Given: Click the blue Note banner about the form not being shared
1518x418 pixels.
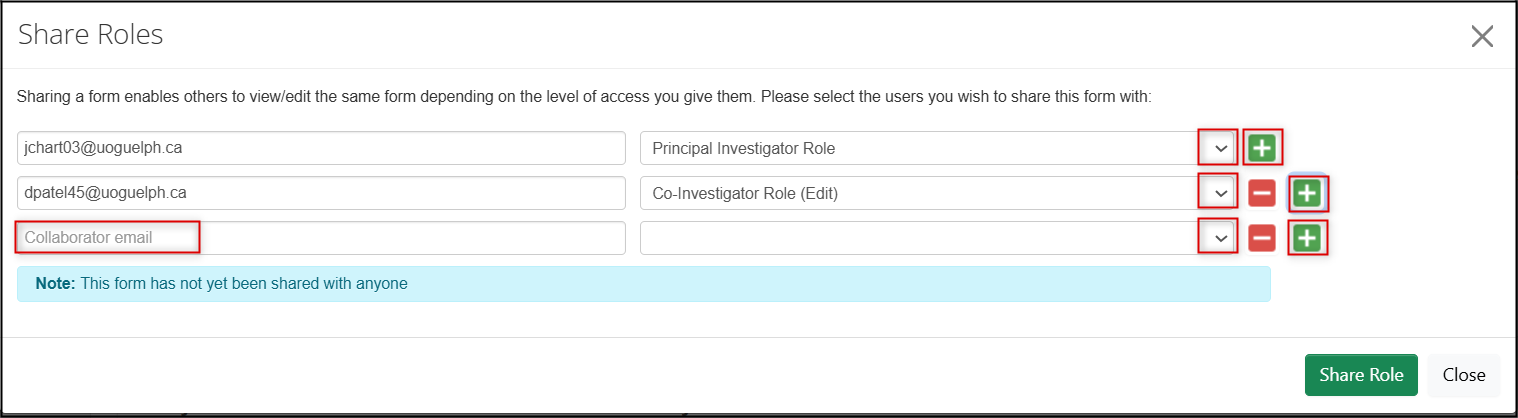Looking at the screenshot, I should pyautogui.click(x=644, y=284).
